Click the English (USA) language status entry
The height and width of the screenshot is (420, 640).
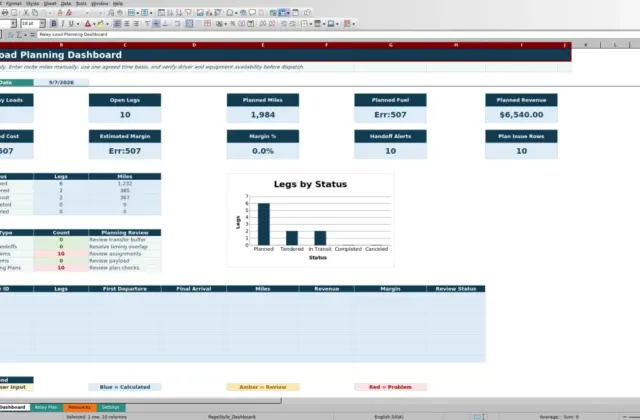[389, 417]
